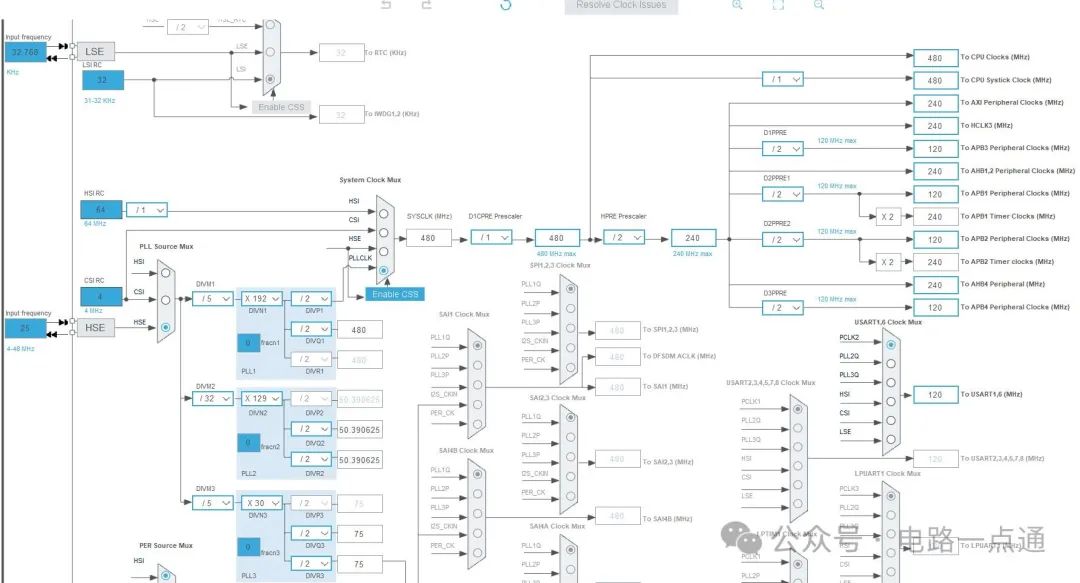Click the DIVQ1 output 480 value box

[359, 330]
